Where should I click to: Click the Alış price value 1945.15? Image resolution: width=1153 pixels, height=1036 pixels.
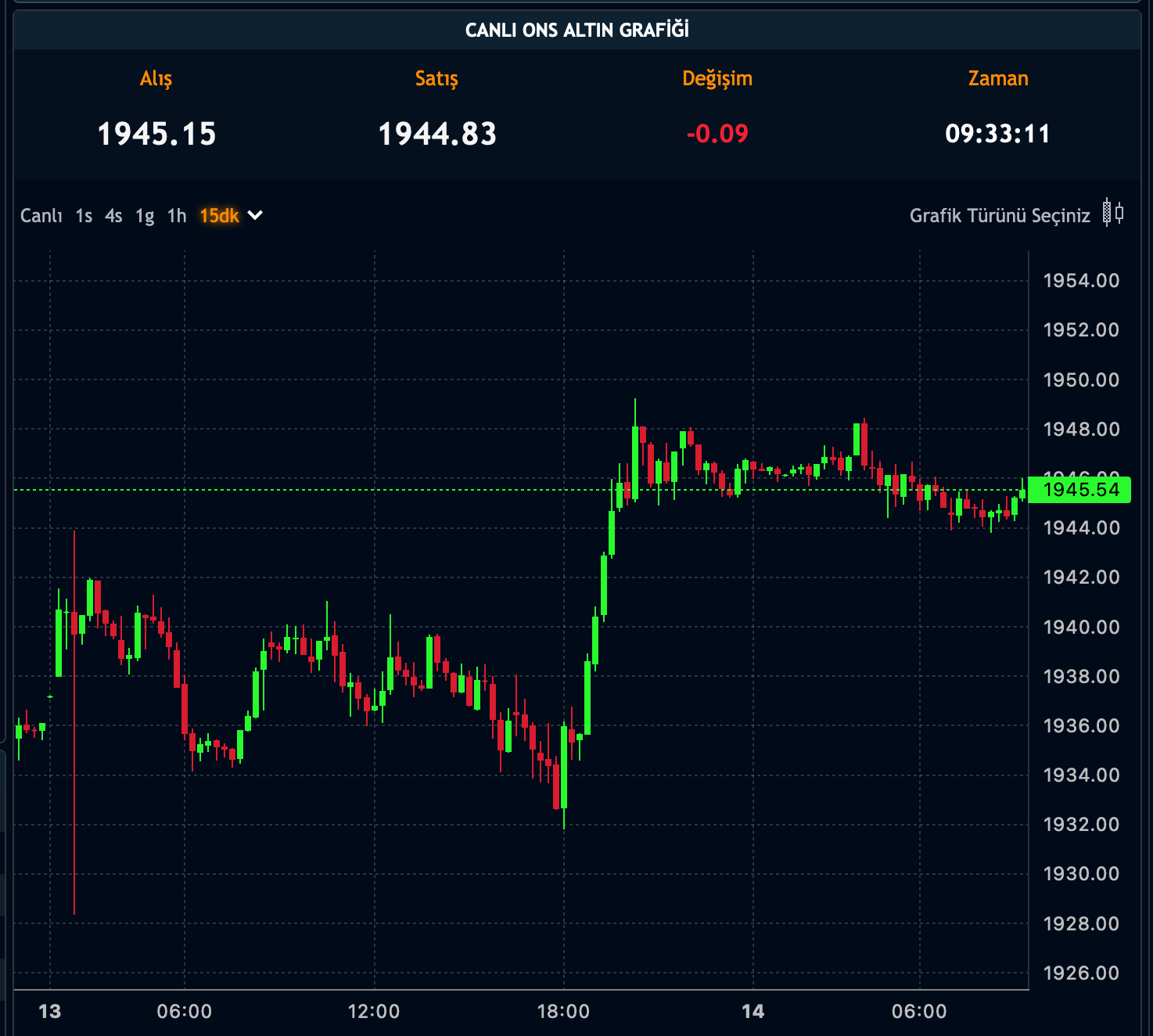[x=156, y=134]
